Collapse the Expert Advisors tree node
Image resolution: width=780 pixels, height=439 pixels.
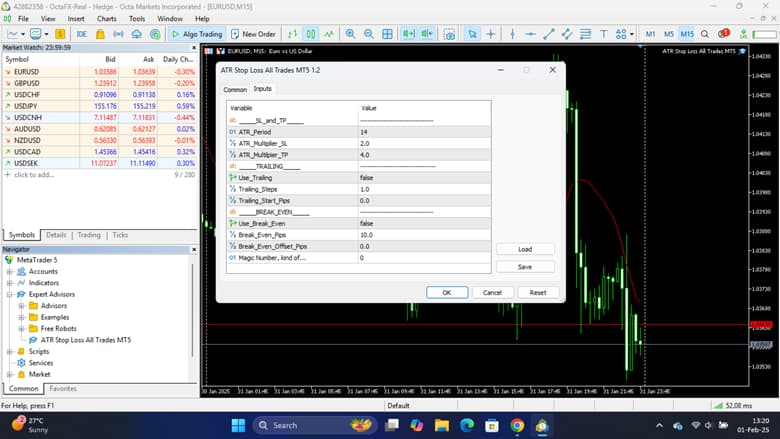(x=9, y=295)
